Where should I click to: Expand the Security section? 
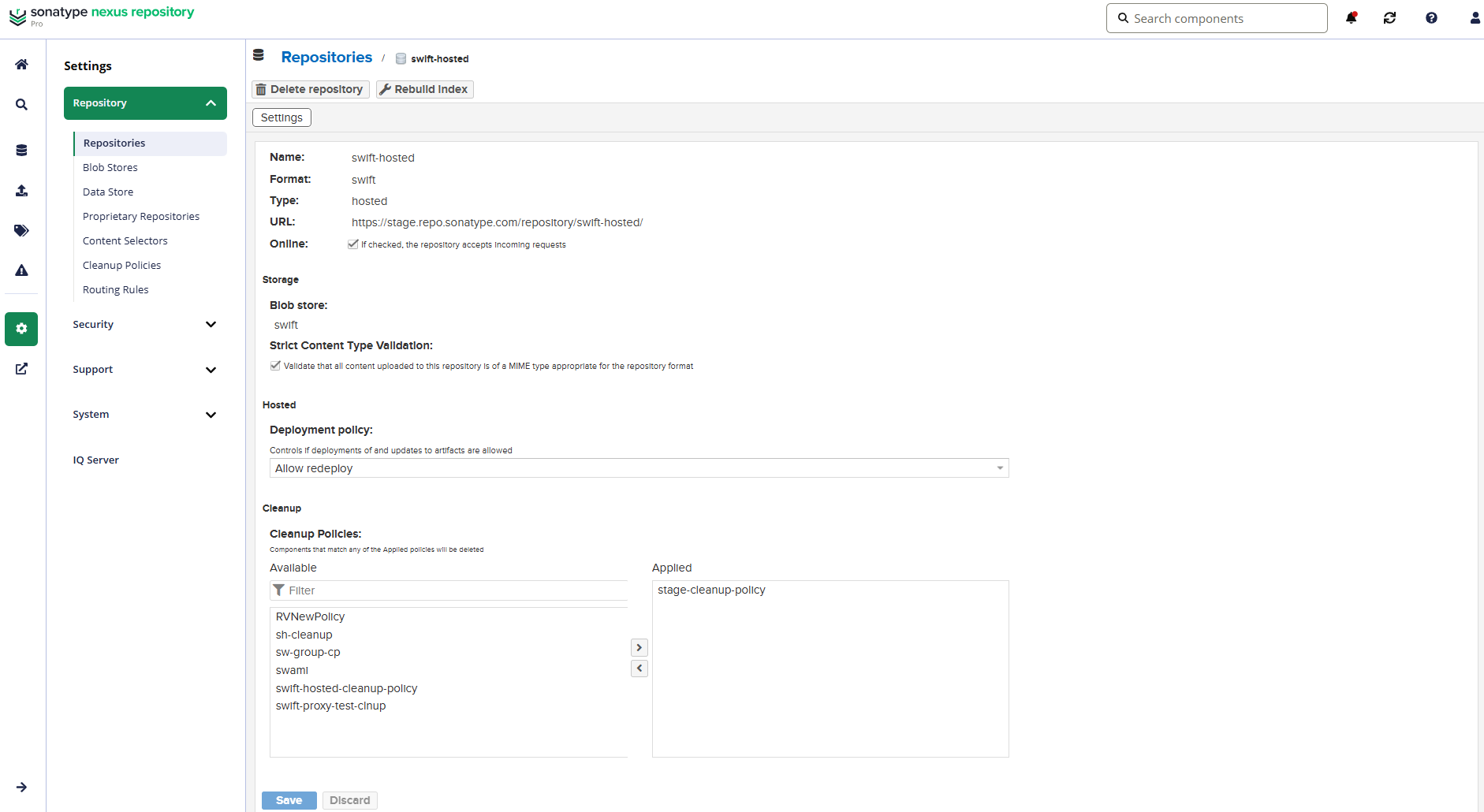coord(145,325)
